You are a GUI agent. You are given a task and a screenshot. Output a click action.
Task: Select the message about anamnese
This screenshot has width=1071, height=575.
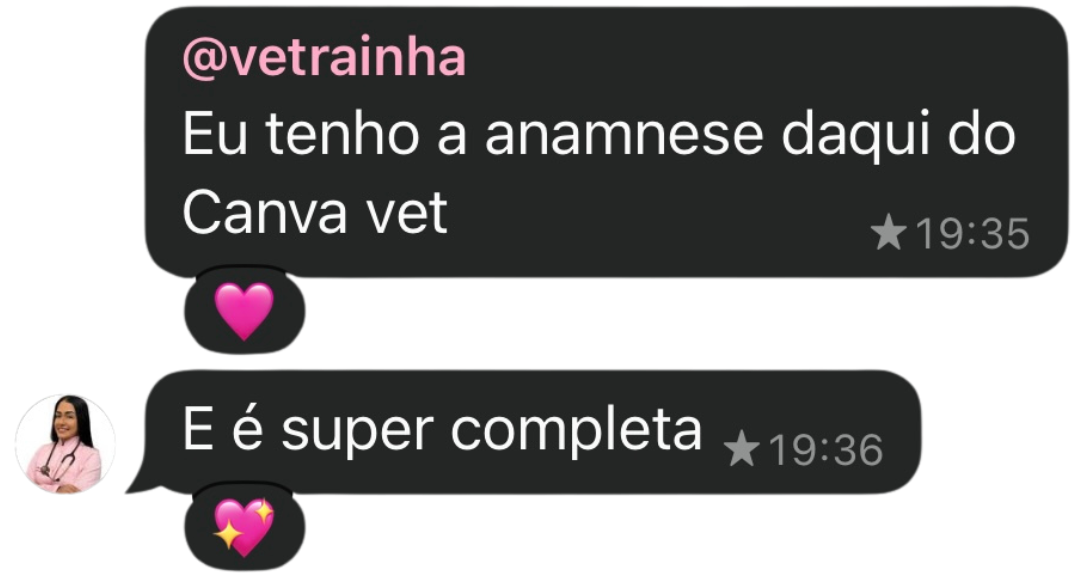[x=607, y=142]
